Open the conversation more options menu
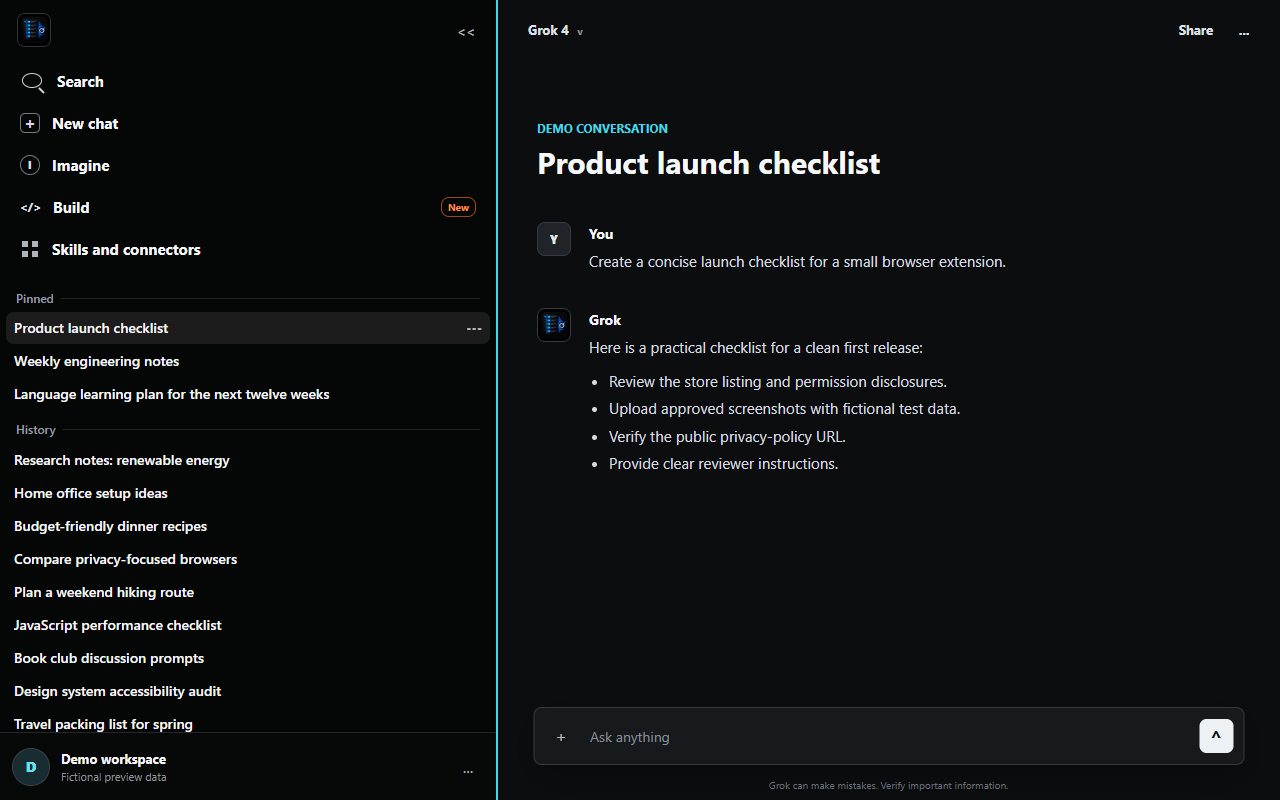 coord(1244,32)
